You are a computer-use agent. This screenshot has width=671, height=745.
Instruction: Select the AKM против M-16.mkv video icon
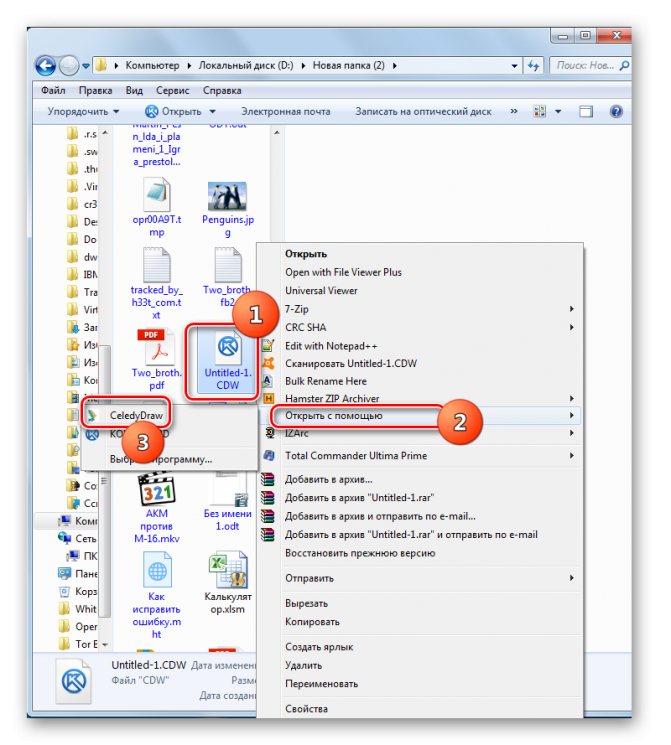[157, 488]
